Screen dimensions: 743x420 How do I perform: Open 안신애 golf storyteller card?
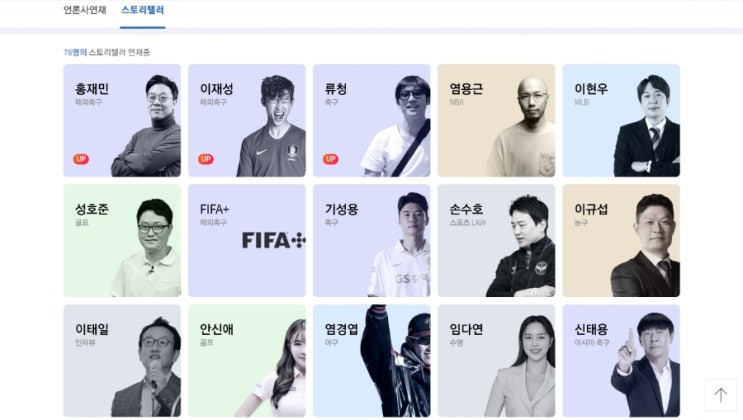(x=247, y=361)
